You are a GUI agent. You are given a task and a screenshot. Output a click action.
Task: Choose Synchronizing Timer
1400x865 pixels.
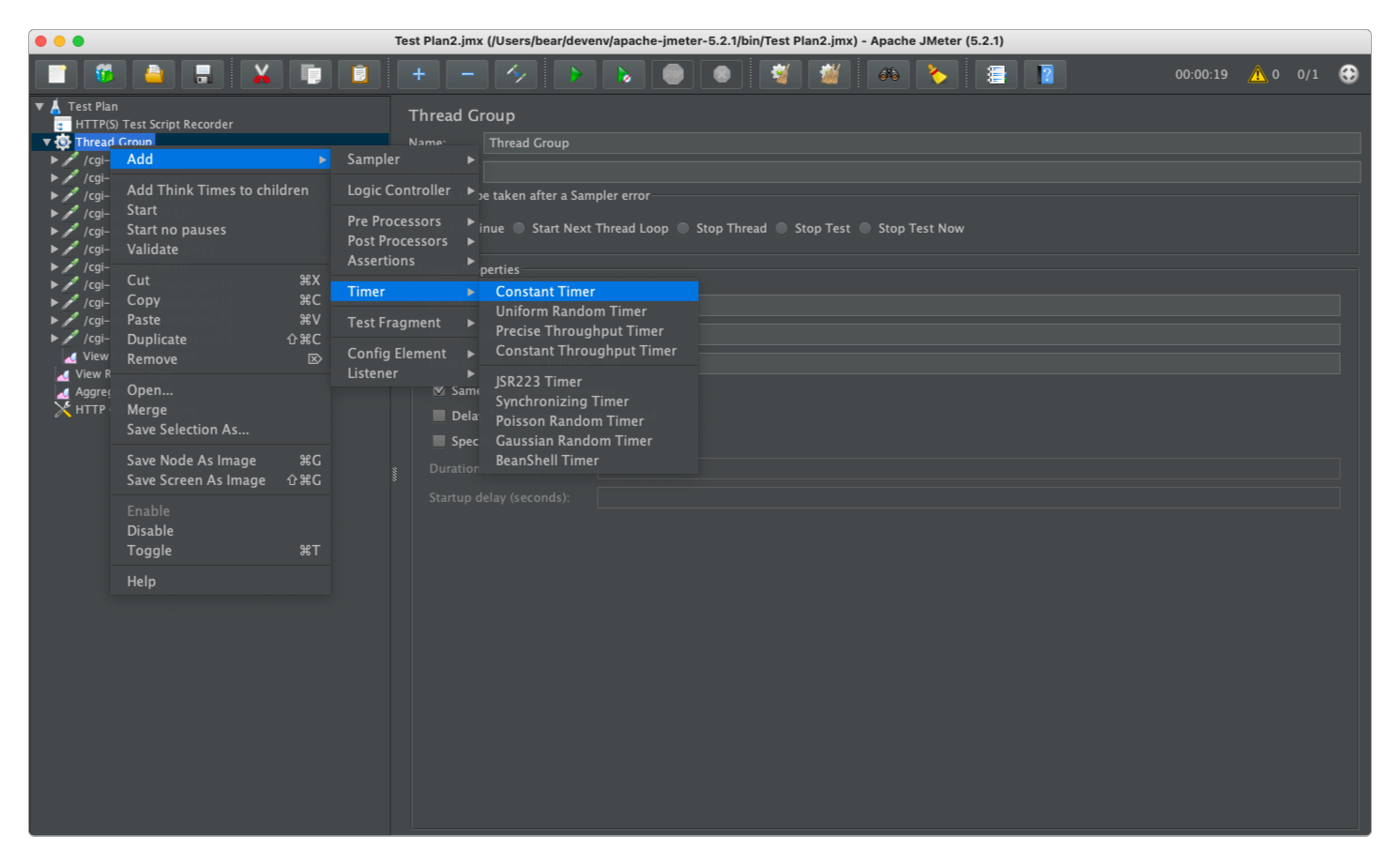[x=588, y=402]
